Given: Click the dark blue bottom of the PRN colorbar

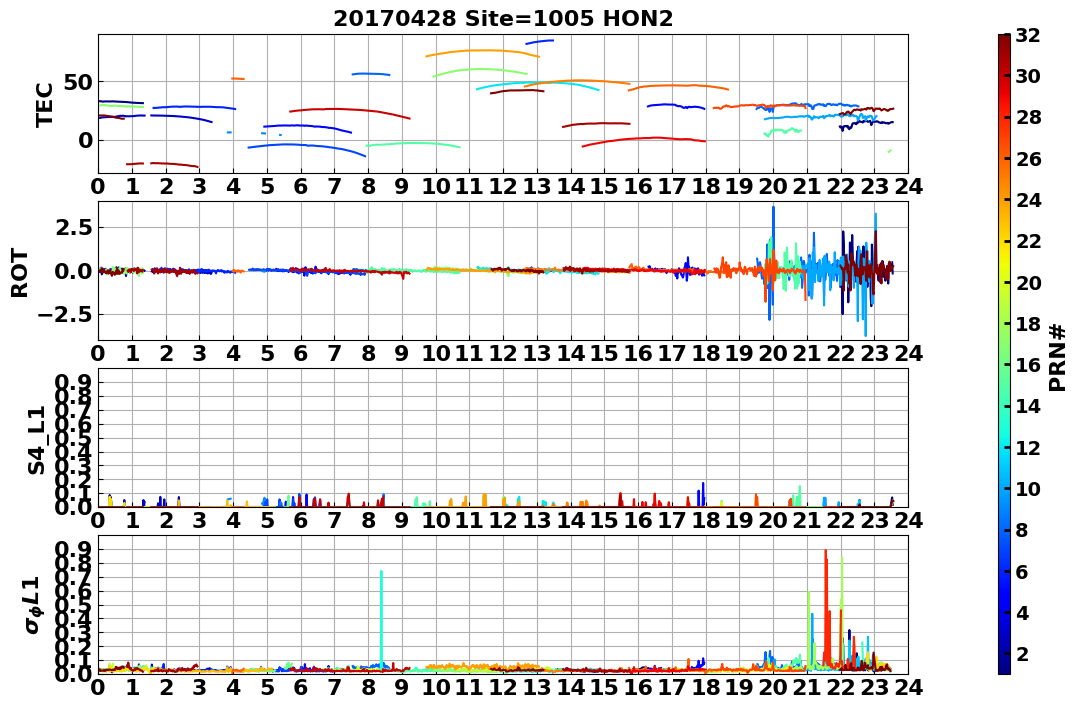Looking at the screenshot, I should pos(1004,666).
